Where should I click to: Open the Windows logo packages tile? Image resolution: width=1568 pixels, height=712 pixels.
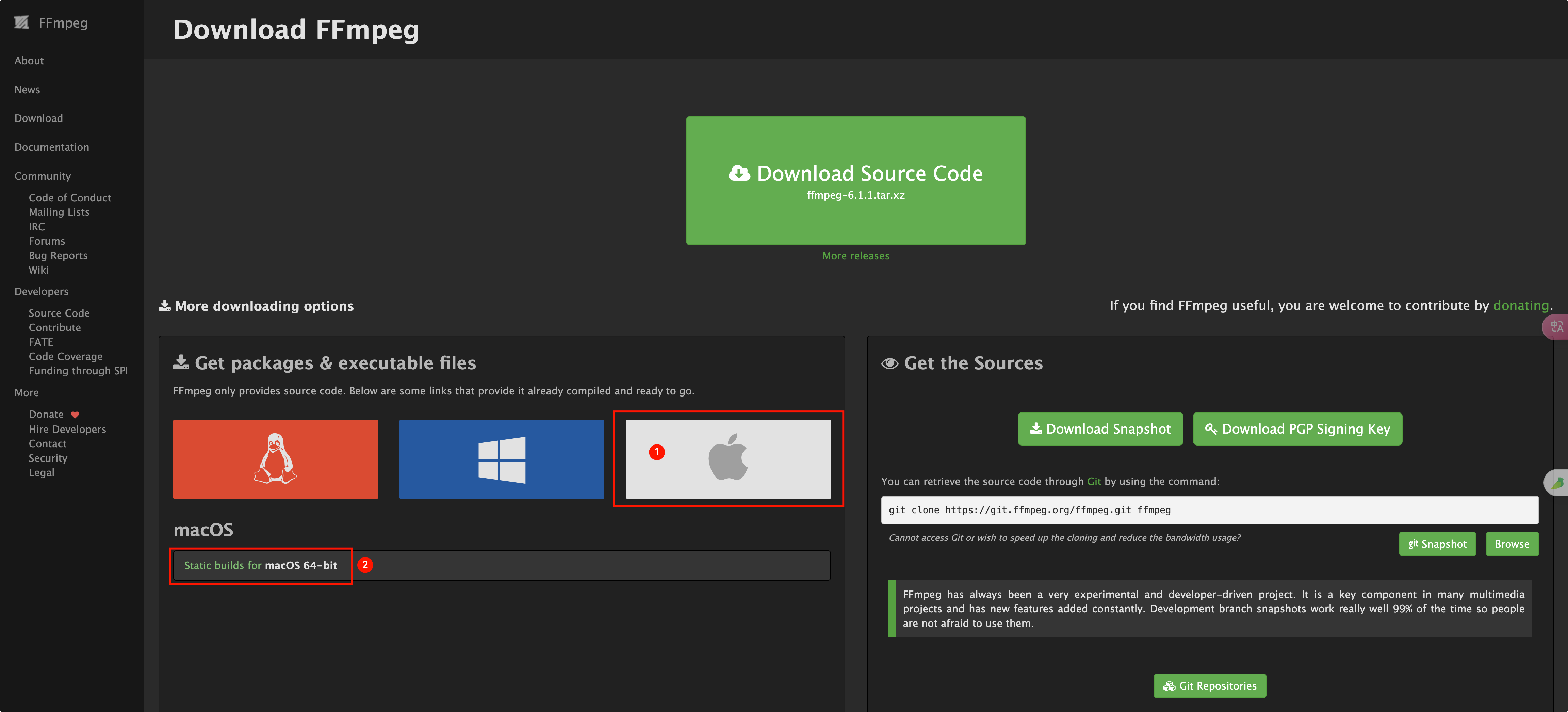[x=502, y=459]
